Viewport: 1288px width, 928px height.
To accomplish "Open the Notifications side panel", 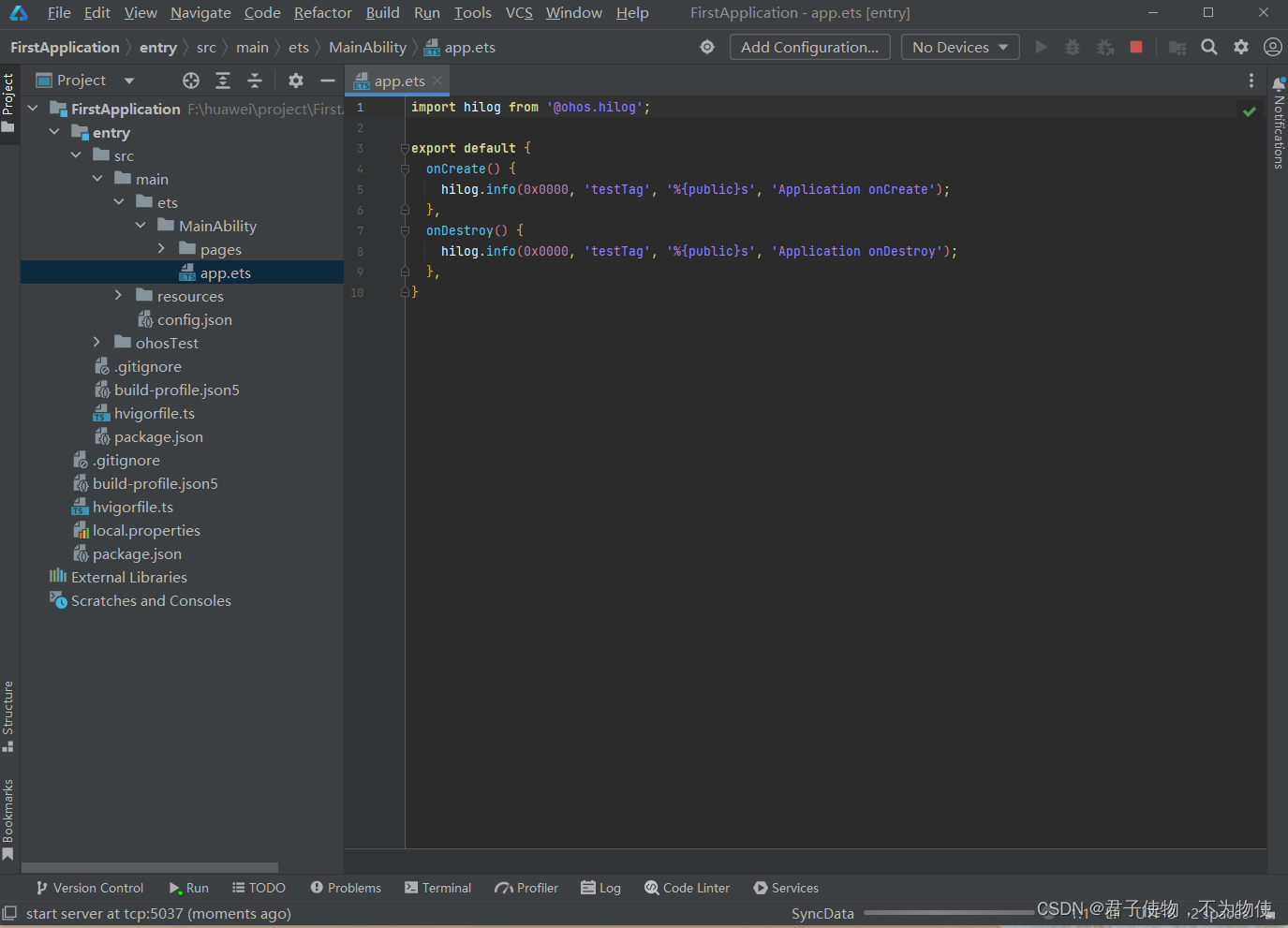I will tap(1279, 124).
